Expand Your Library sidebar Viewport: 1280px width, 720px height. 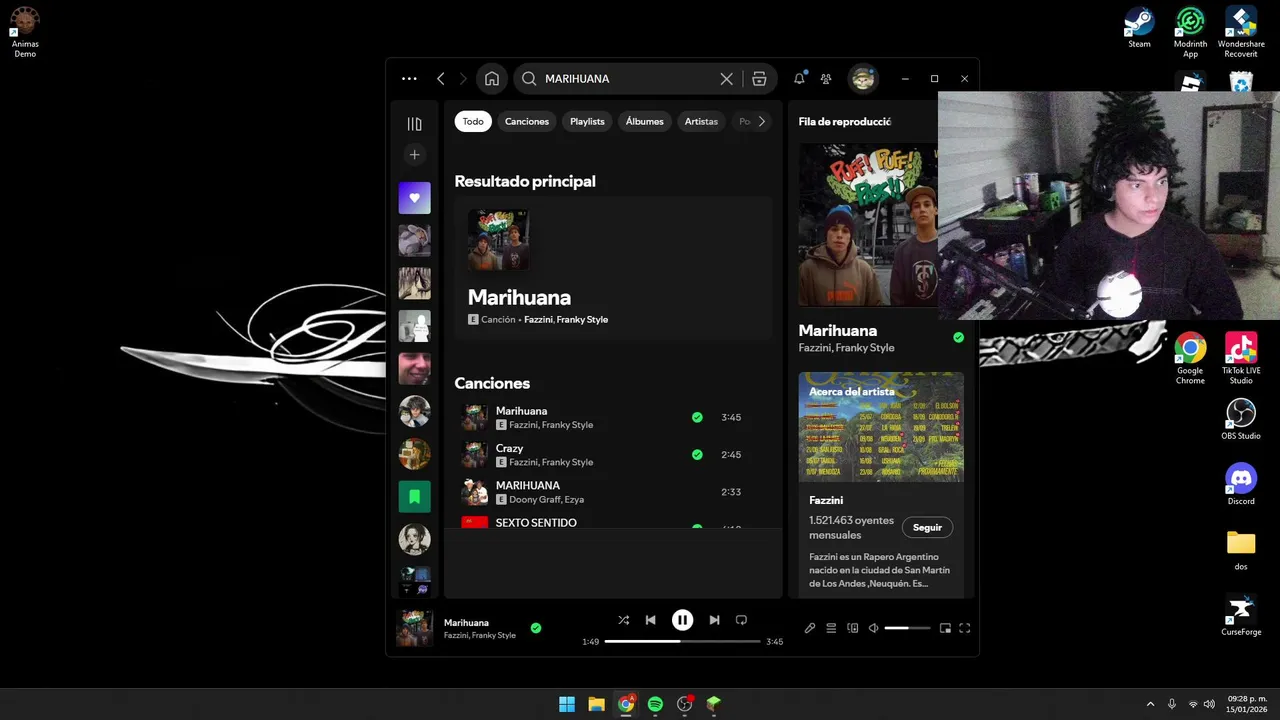[415, 124]
